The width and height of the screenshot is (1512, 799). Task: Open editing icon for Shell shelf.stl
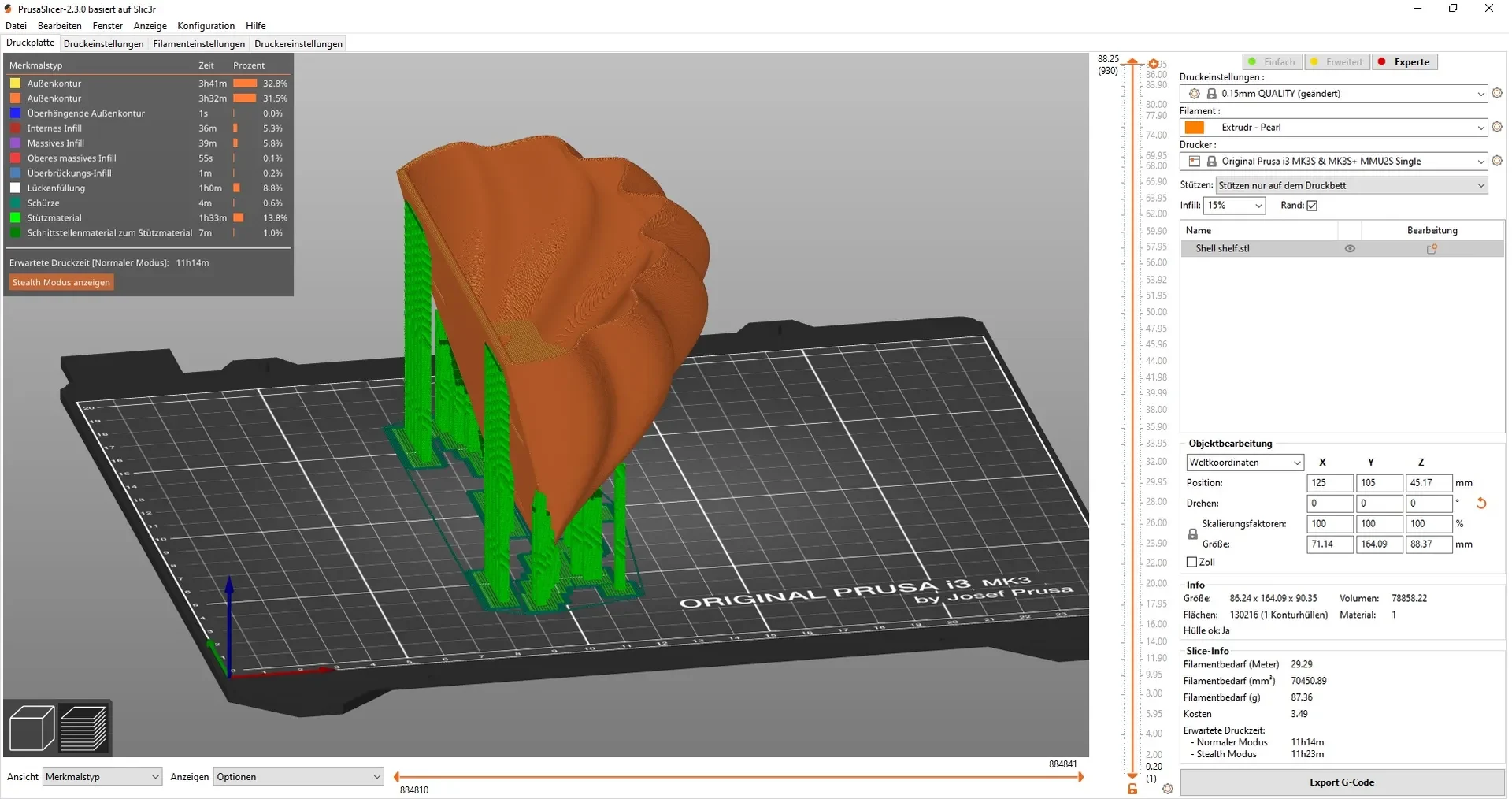(x=1432, y=249)
